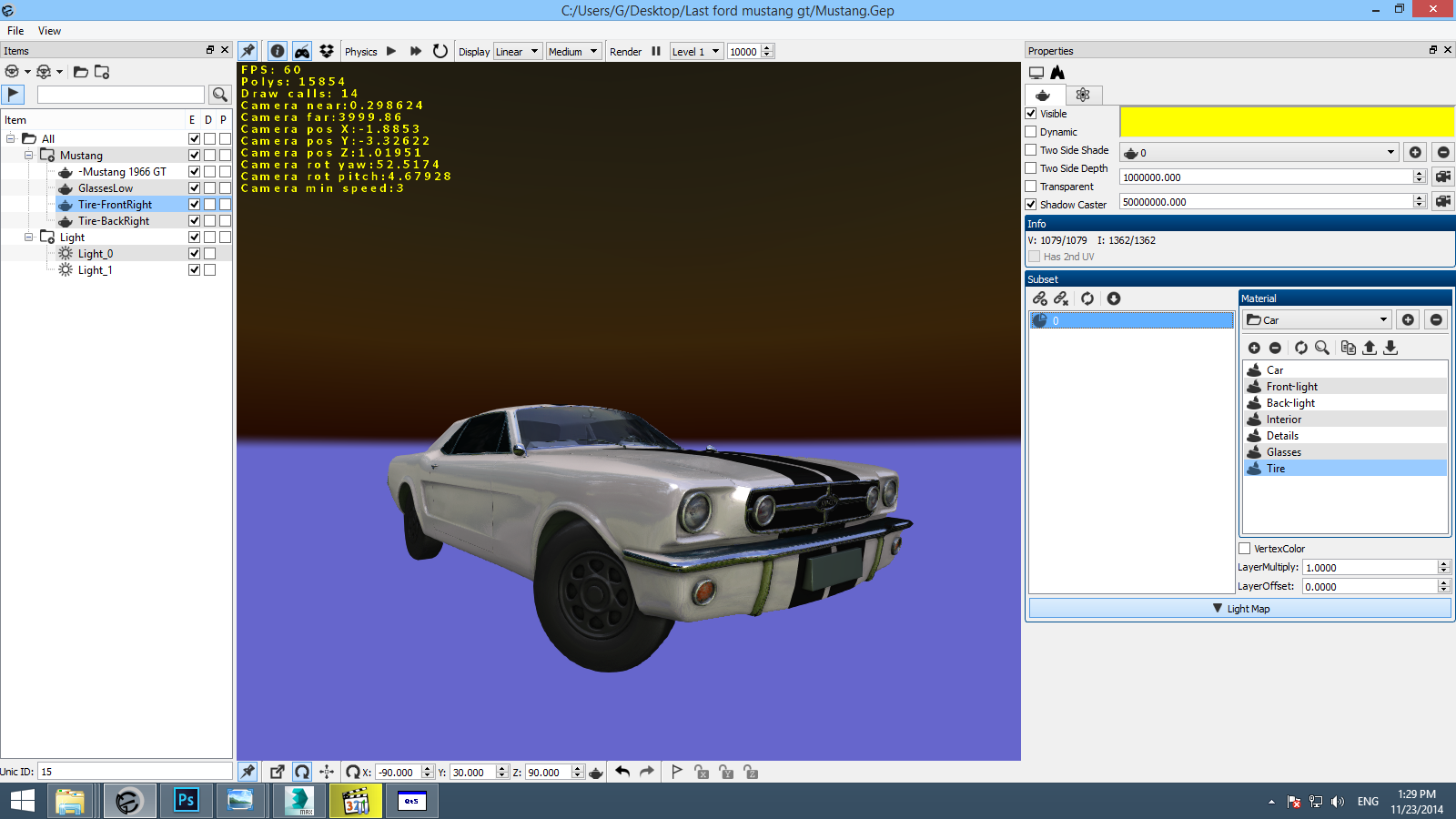This screenshot has height=819, width=1456.
Task: Select the Glasses material in list
Action: [x=1345, y=452]
